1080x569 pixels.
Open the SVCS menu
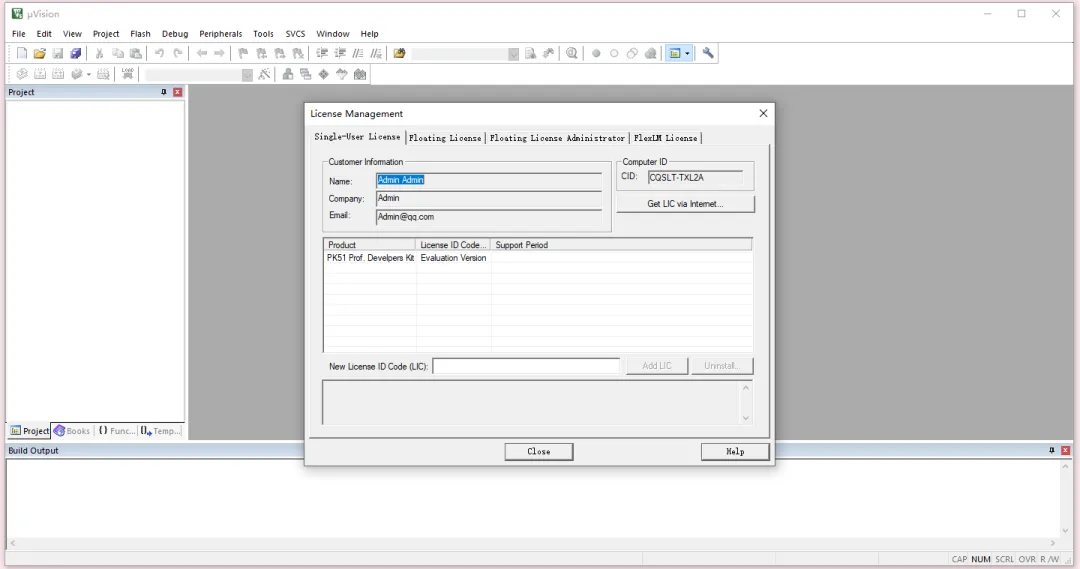coord(295,34)
